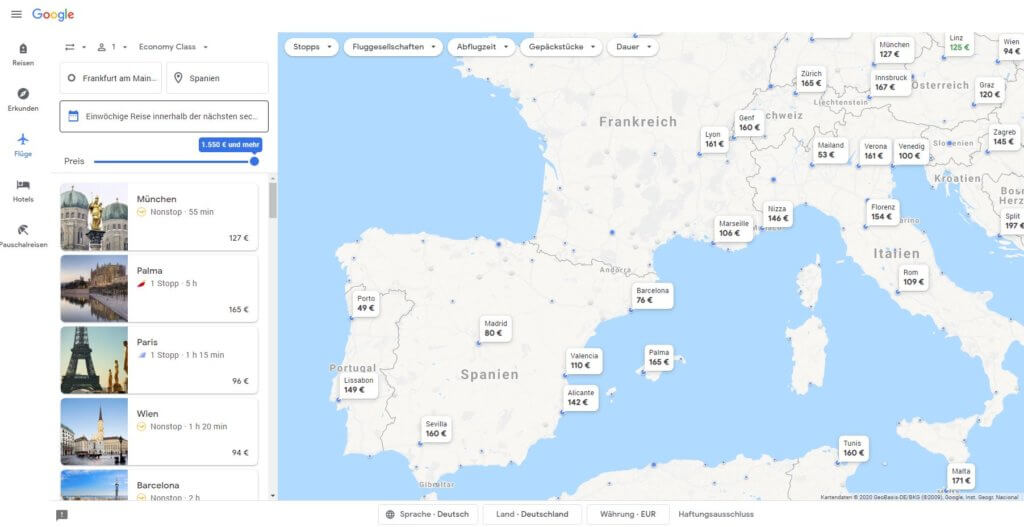Select Venedig 100 € map marker
The width and height of the screenshot is (1024, 527).
pyautogui.click(x=911, y=152)
